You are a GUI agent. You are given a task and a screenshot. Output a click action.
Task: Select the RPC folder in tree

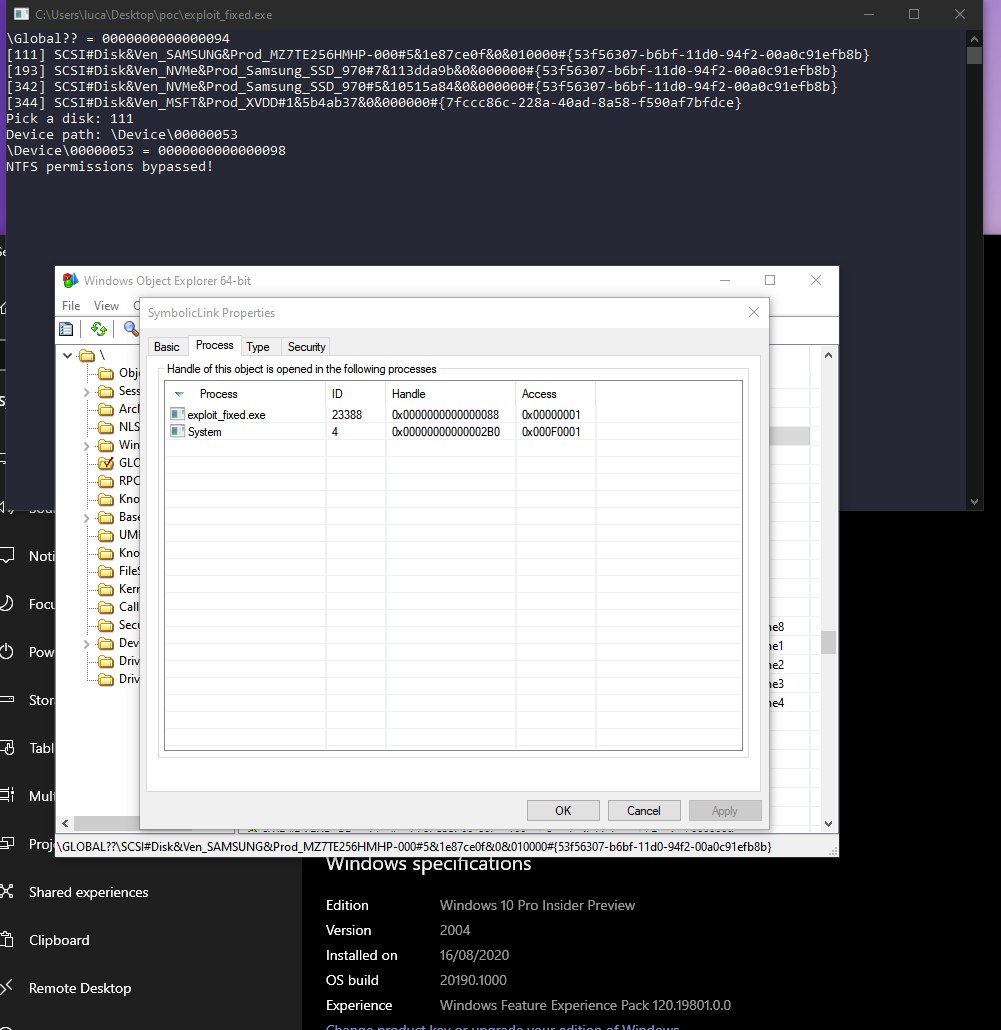(x=118, y=481)
